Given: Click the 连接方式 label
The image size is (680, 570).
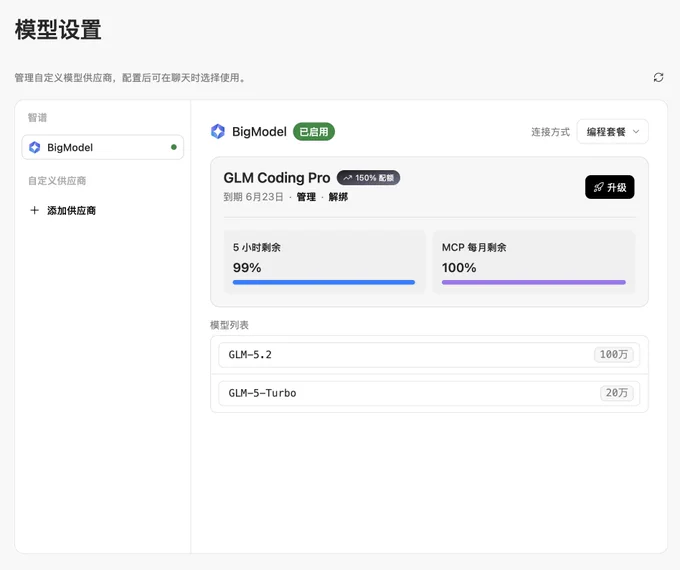Looking at the screenshot, I should click(551, 132).
